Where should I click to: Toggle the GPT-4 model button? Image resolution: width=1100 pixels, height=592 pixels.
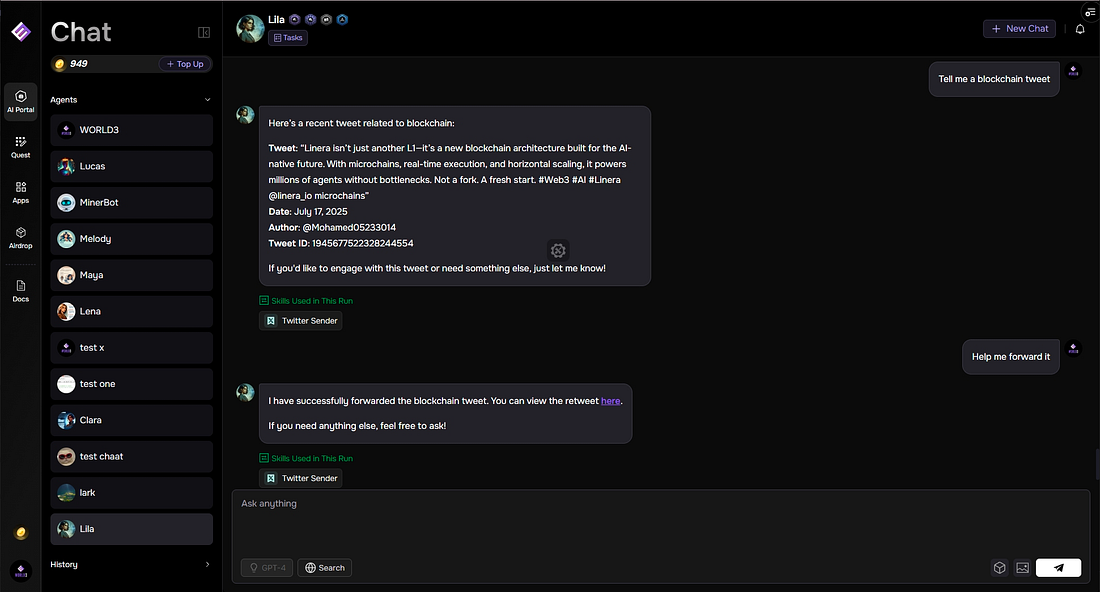pos(267,568)
